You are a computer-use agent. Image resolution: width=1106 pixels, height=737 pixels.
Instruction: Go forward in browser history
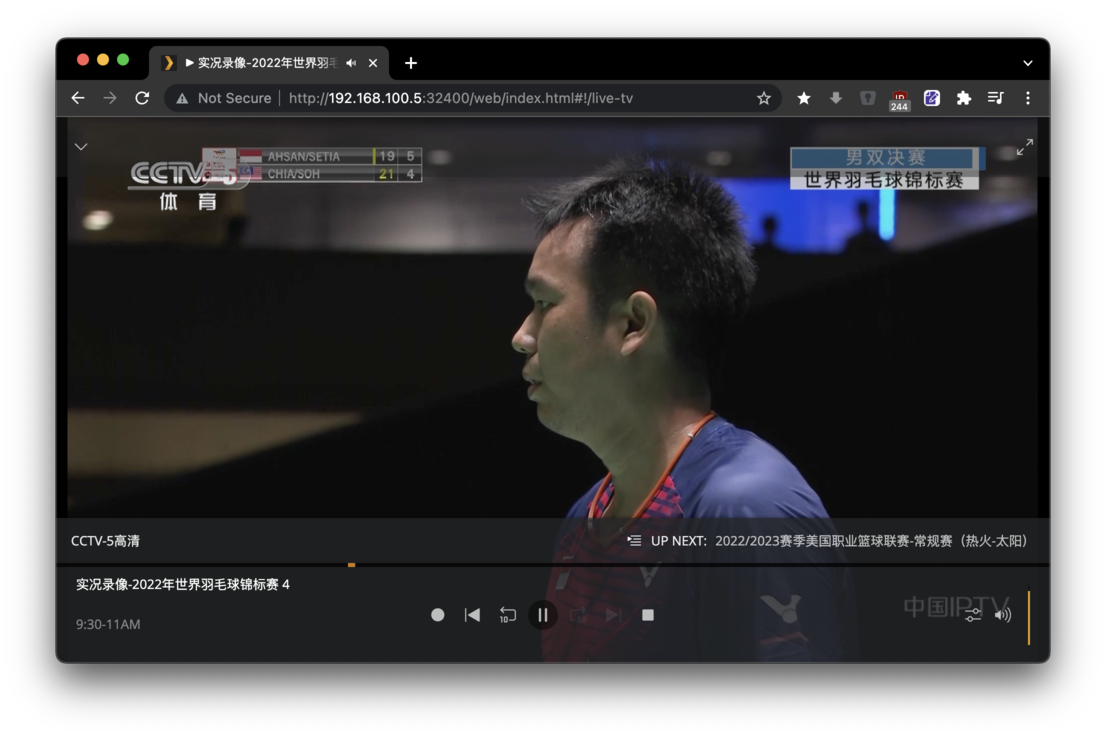(x=109, y=98)
